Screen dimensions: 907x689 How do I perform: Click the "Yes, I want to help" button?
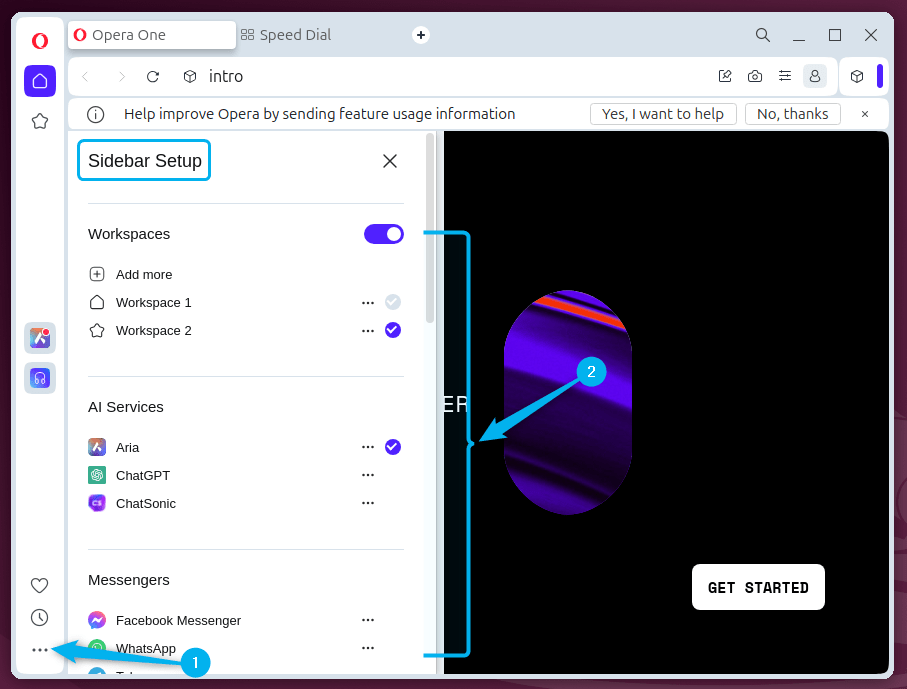[663, 114]
